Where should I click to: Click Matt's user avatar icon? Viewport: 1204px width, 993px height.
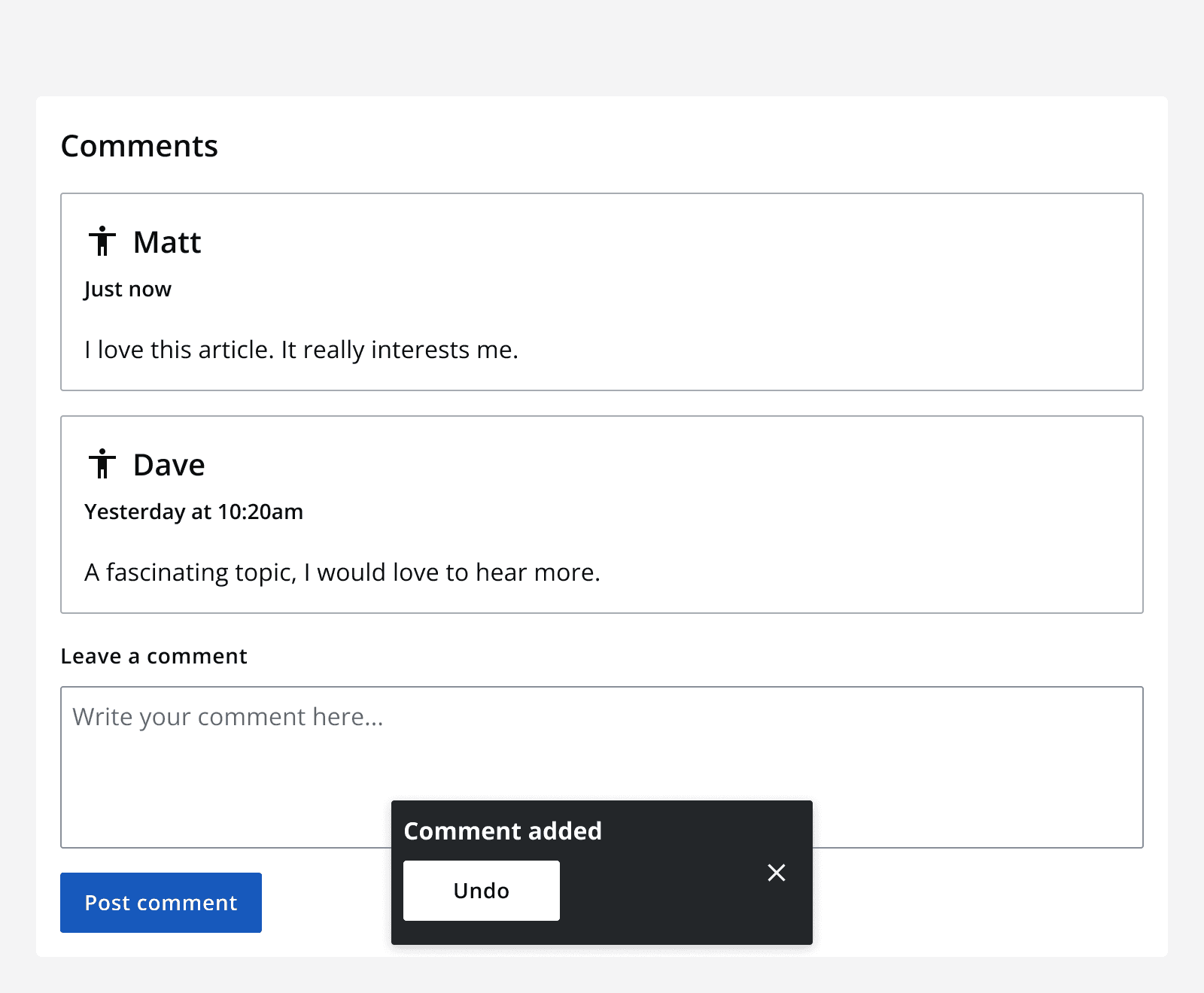tap(102, 241)
